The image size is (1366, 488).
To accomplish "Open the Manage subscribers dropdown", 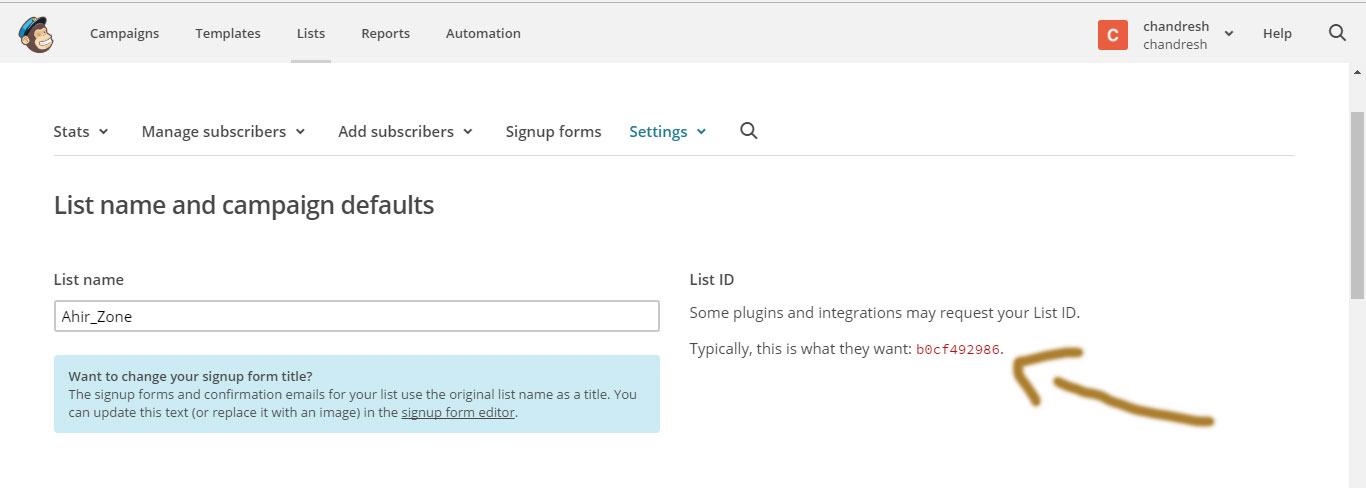I will 223,131.
